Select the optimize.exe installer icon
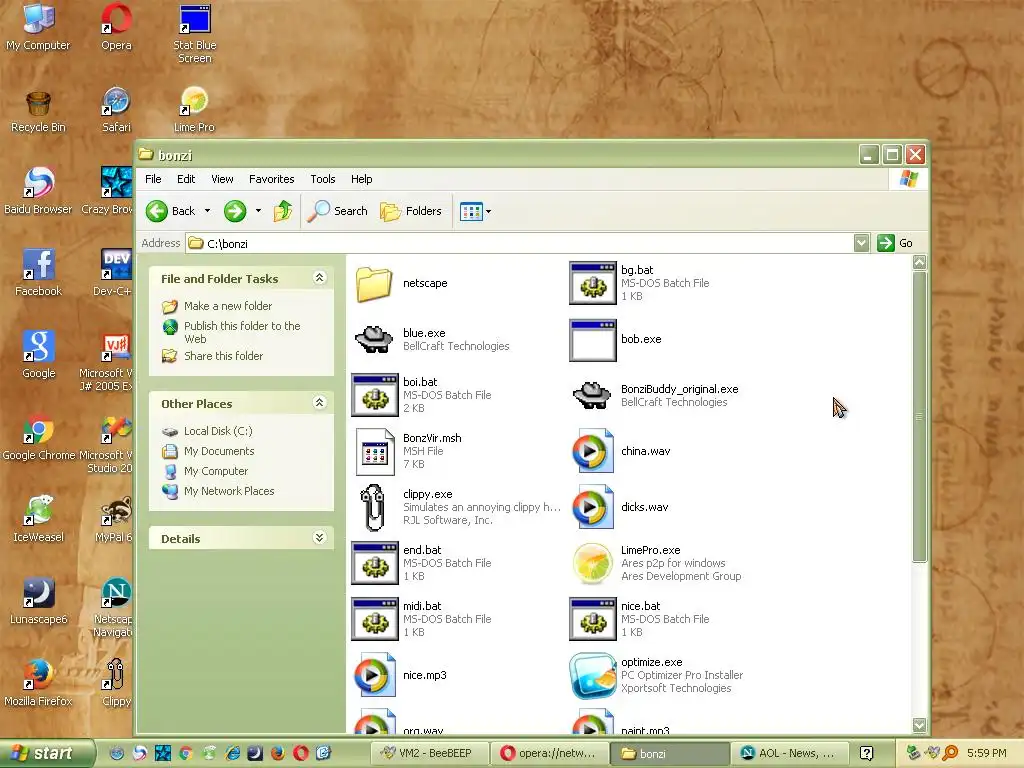 [592, 675]
